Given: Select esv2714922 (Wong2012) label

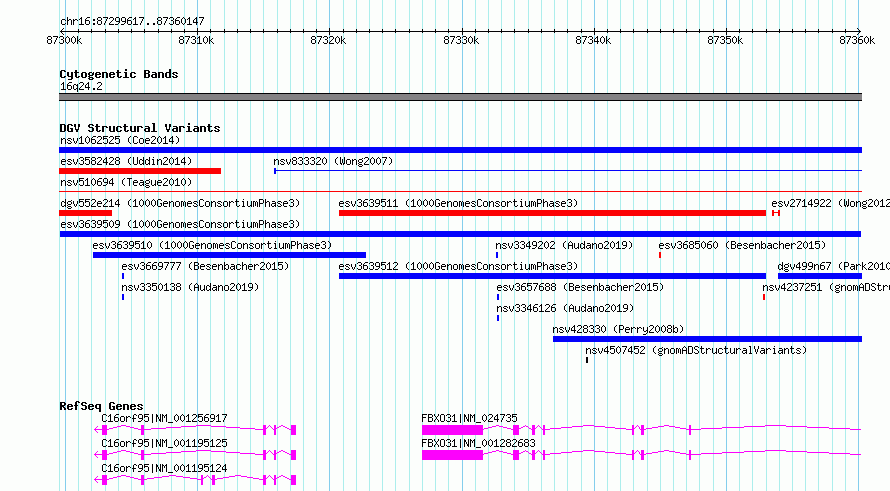Looking at the screenshot, I should [x=830, y=203].
